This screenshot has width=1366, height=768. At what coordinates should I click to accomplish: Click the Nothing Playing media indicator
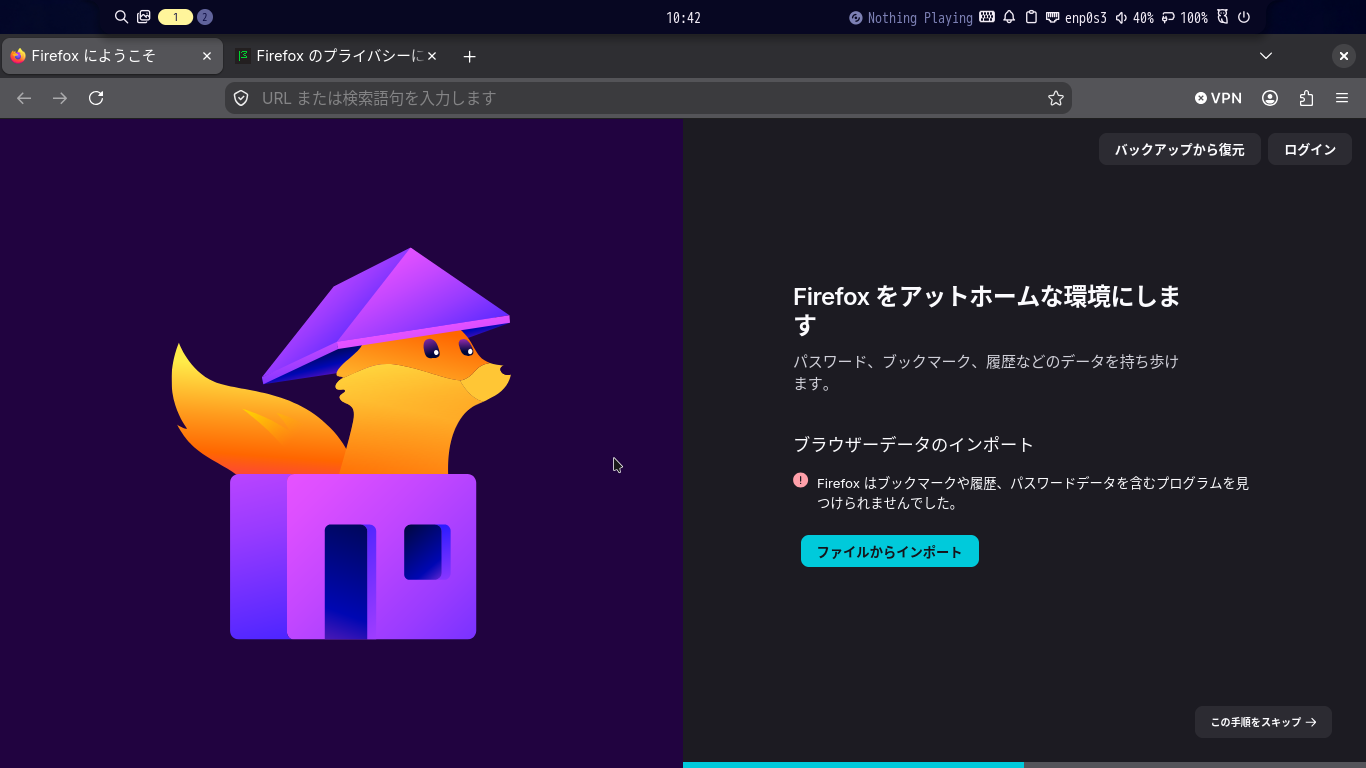(911, 18)
